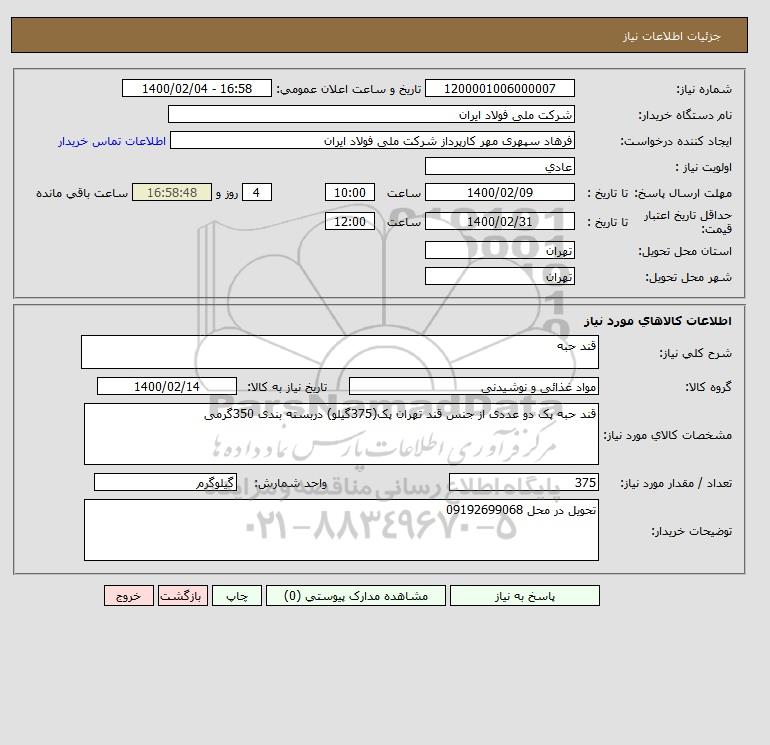Click the buyer name field شرکت ملی فولاد ایران
770x745 pixels.
[x=371, y=115]
